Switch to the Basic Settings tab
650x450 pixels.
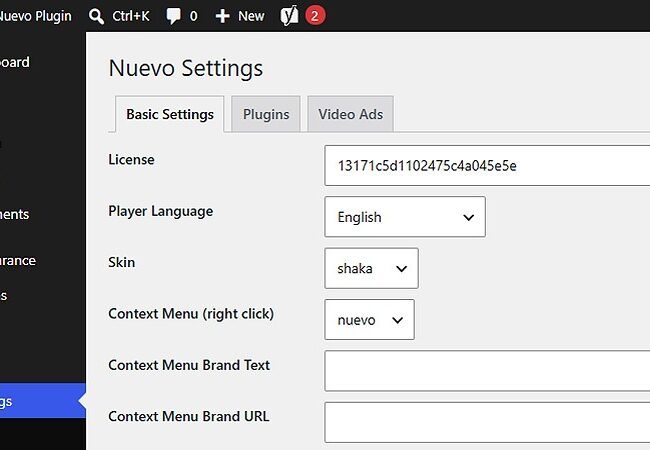[170, 114]
